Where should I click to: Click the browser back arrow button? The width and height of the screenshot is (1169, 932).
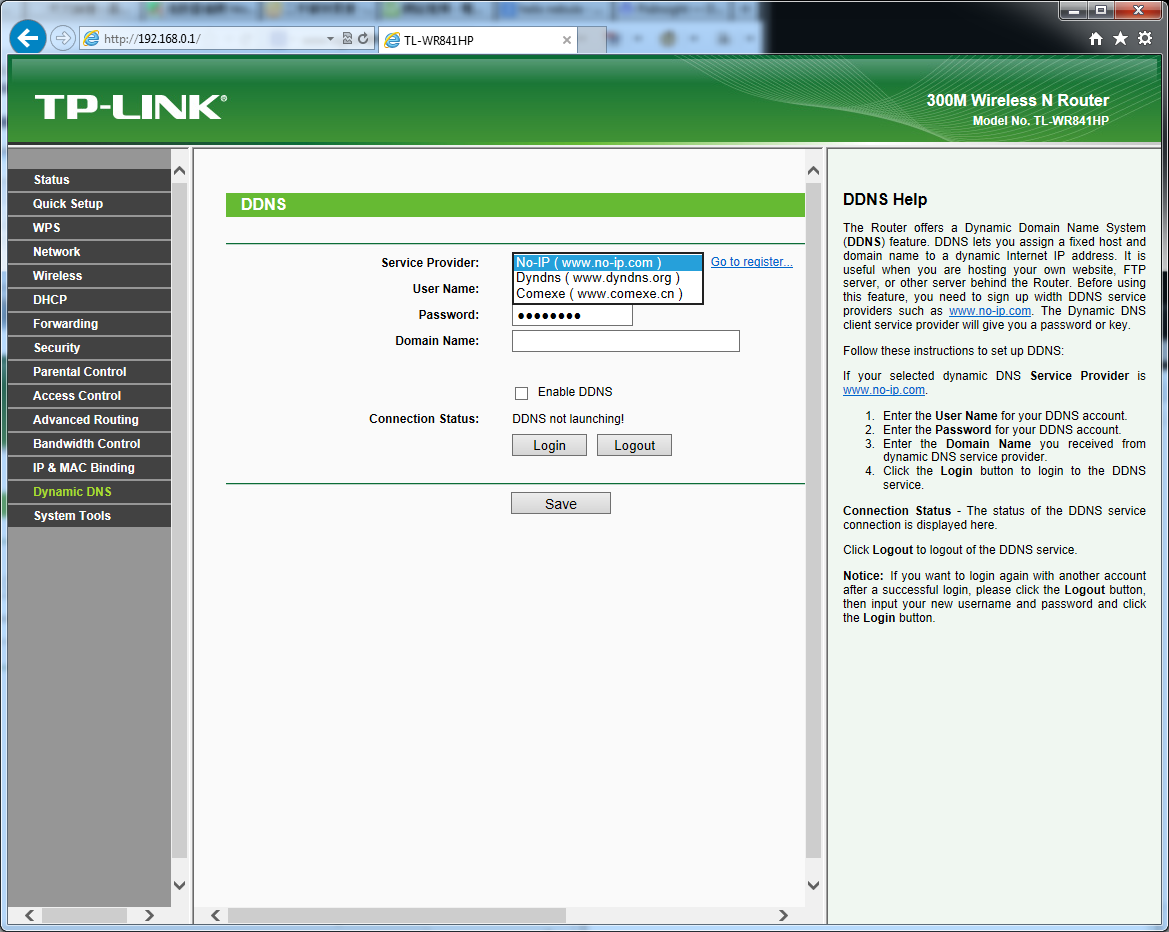pos(28,39)
